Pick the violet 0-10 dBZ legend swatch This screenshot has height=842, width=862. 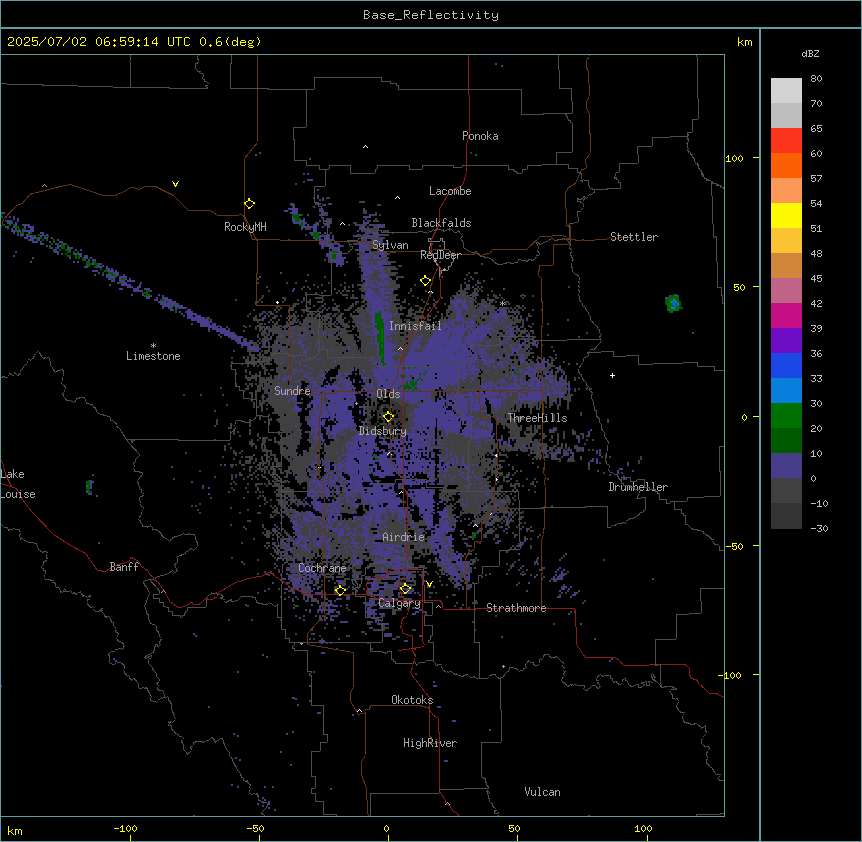pyautogui.click(x=786, y=466)
